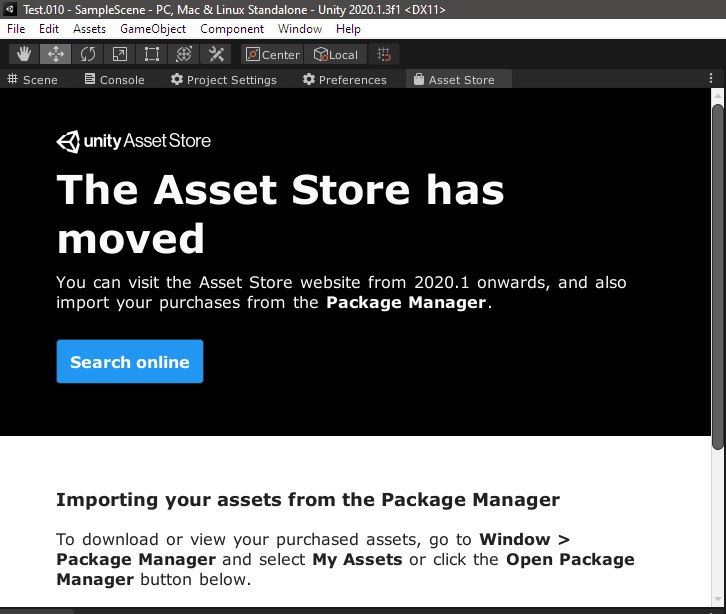Open the Help menu
This screenshot has height=614, width=726.
pos(348,29)
